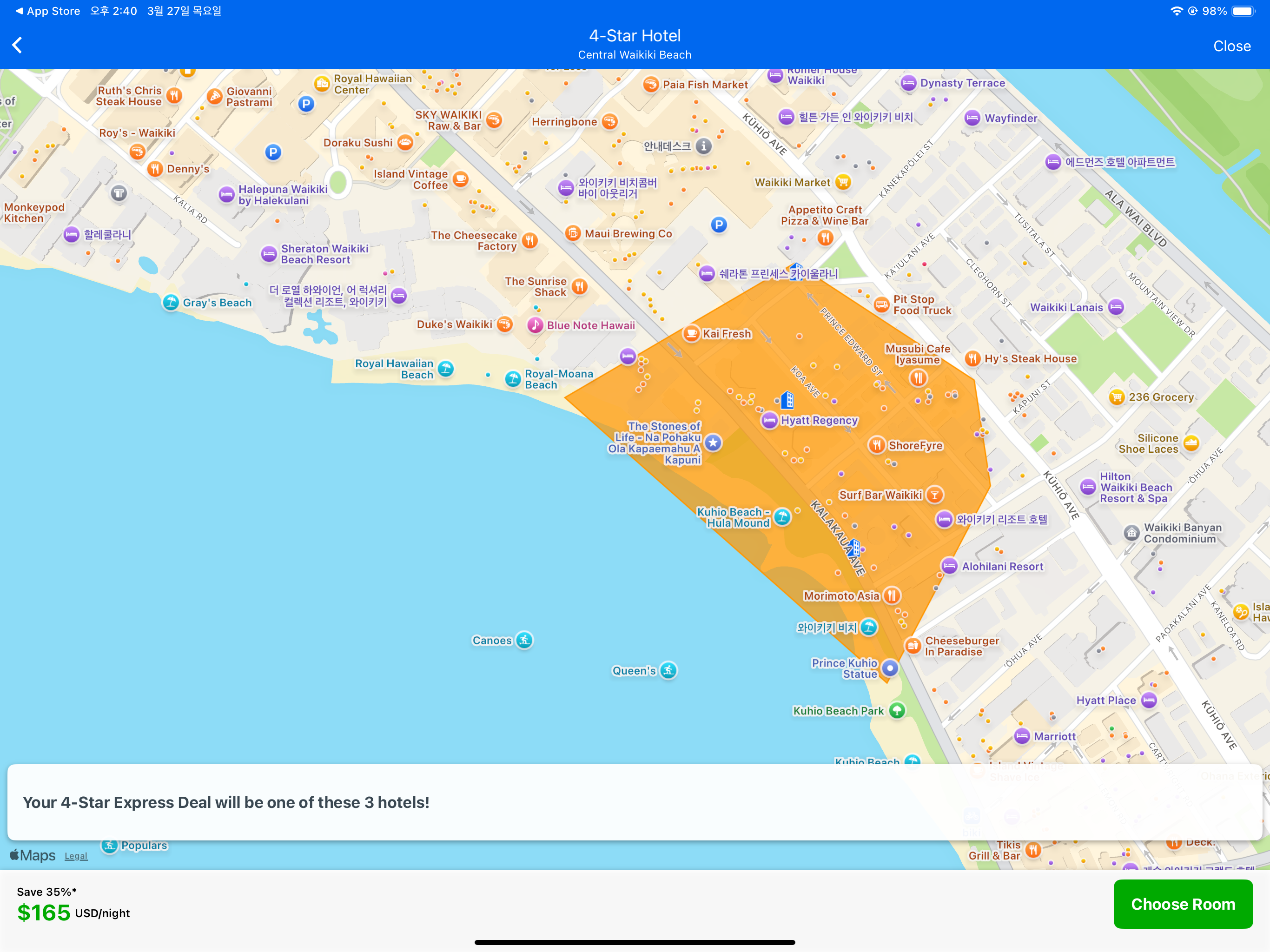Select the Alohilani Resort hotel pin

click(950, 566)
